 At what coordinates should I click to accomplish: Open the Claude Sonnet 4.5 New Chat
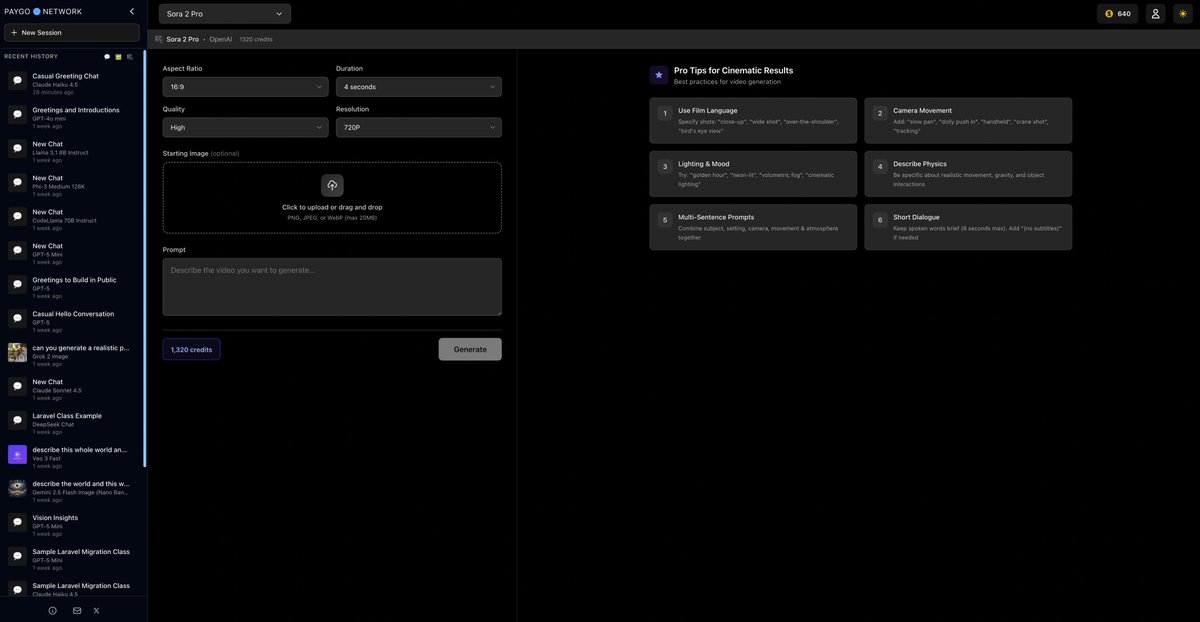pyautogui.click(x=70, y=386)
